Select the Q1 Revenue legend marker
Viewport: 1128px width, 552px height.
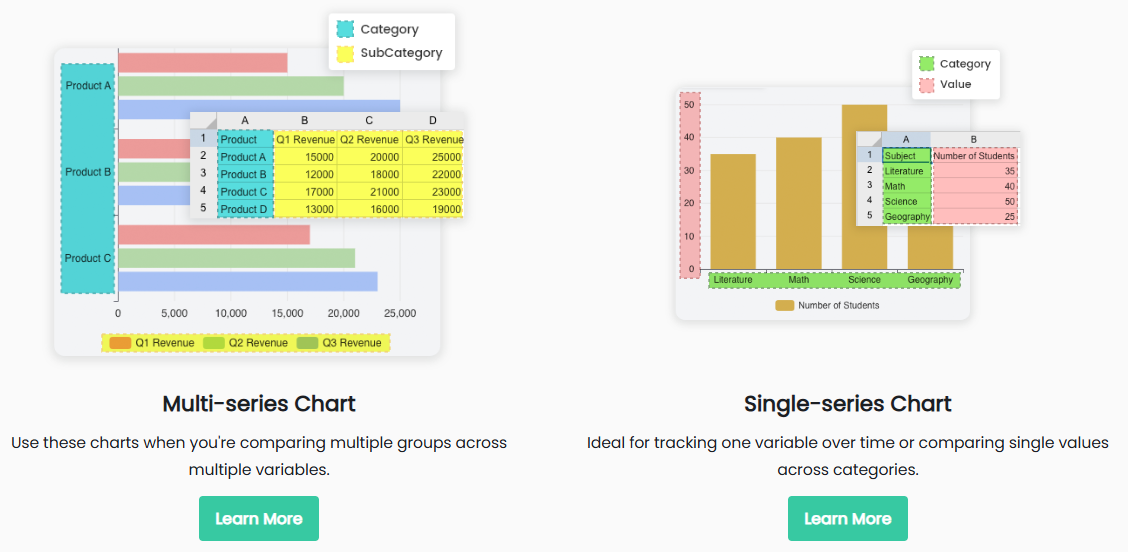(x=120, y=343)
